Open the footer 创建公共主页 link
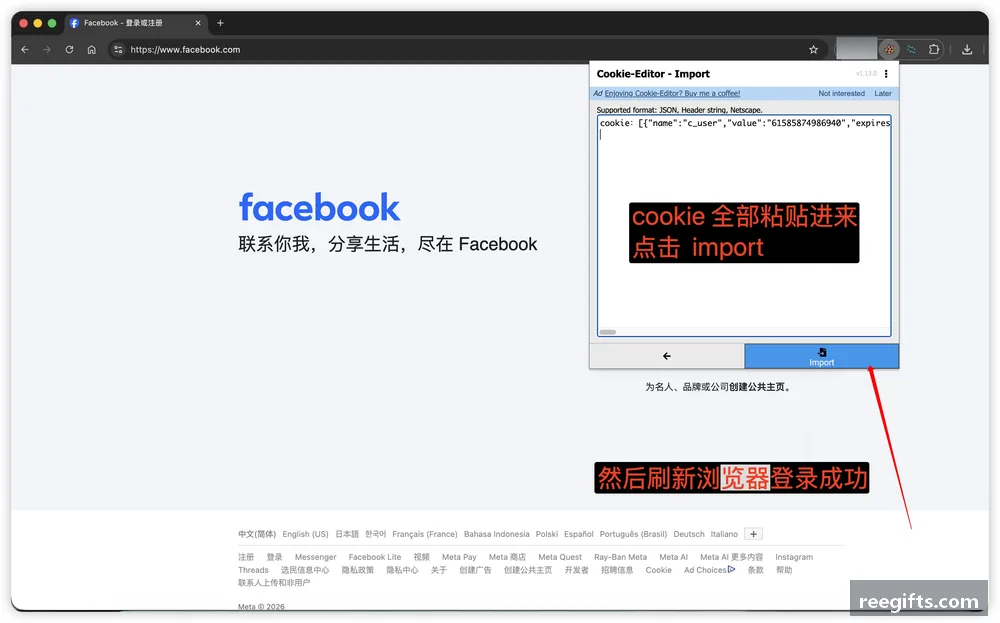1000x623 pixels. coord(528,570)
